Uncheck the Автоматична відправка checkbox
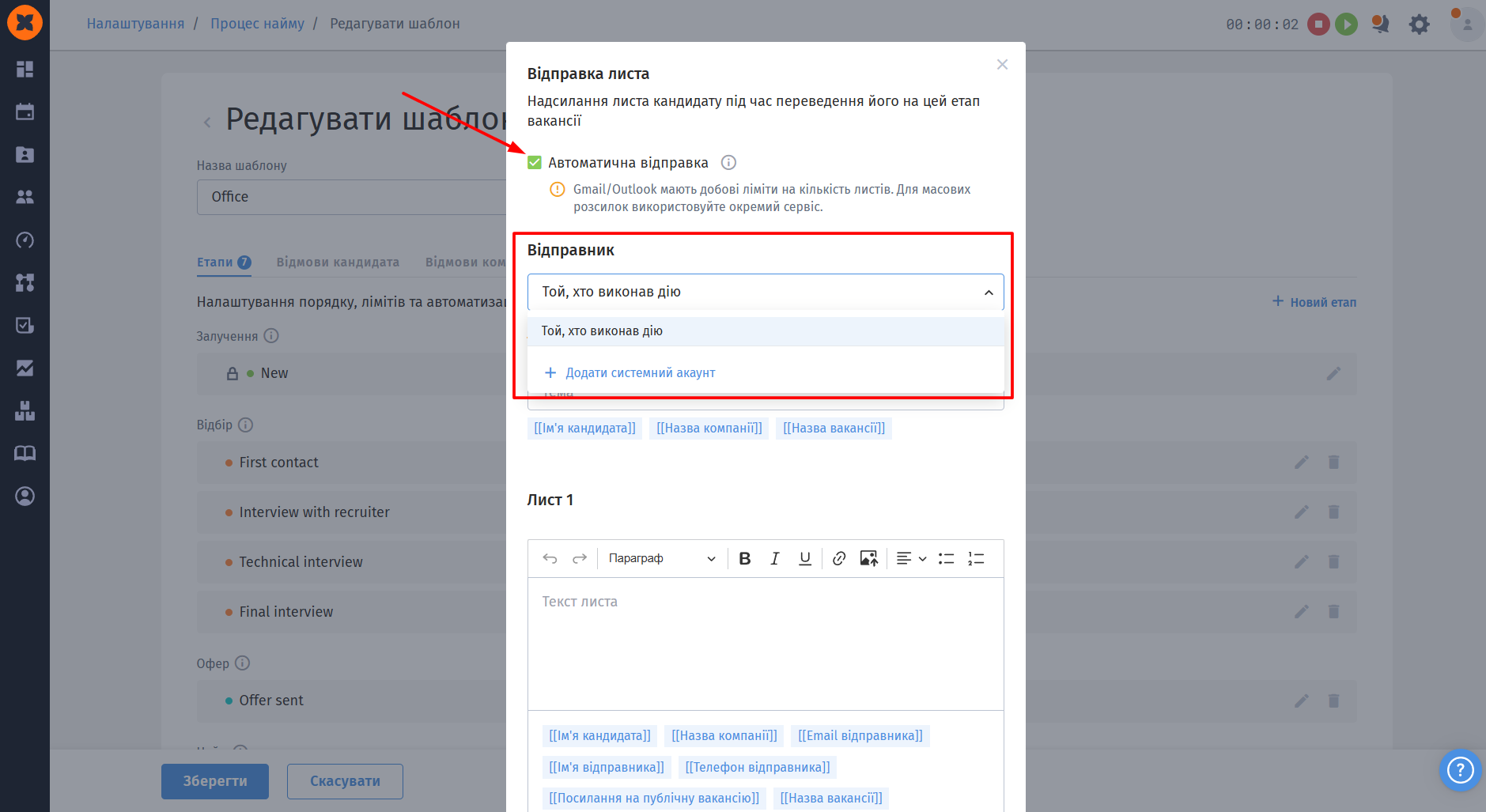 click(535, 163)
